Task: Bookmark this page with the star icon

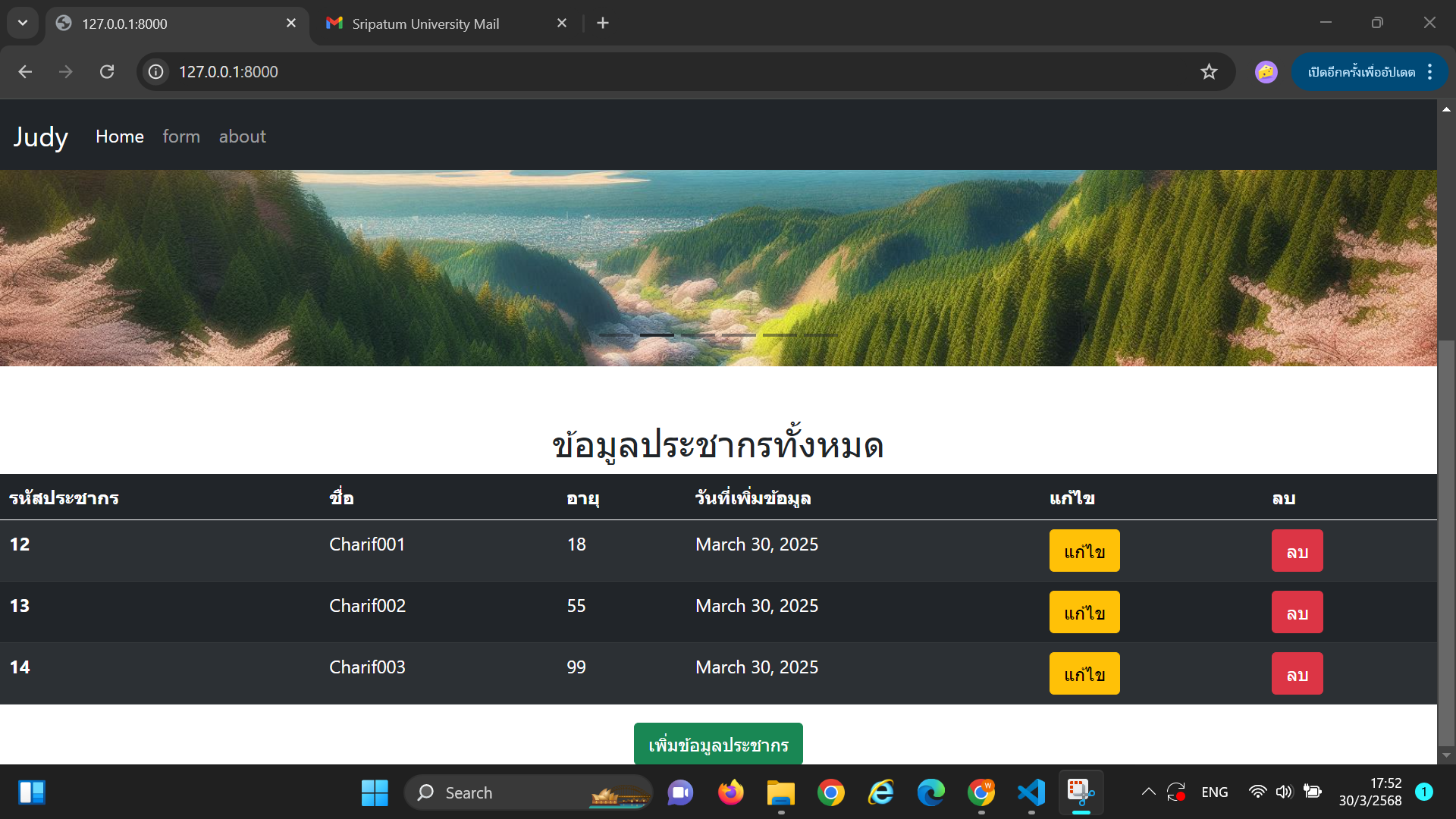Action: [1209, 71]
